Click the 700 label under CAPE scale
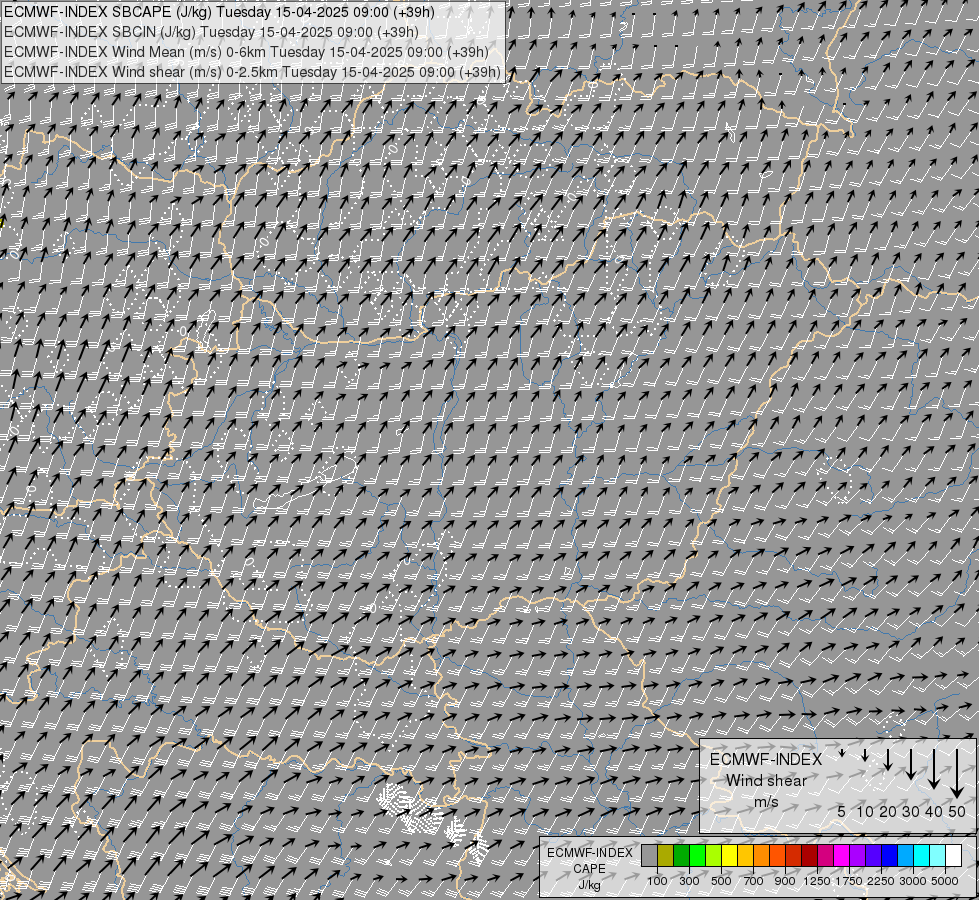This screenshot has width=979, height=900. pyautogui.click(x=754, y=881)
